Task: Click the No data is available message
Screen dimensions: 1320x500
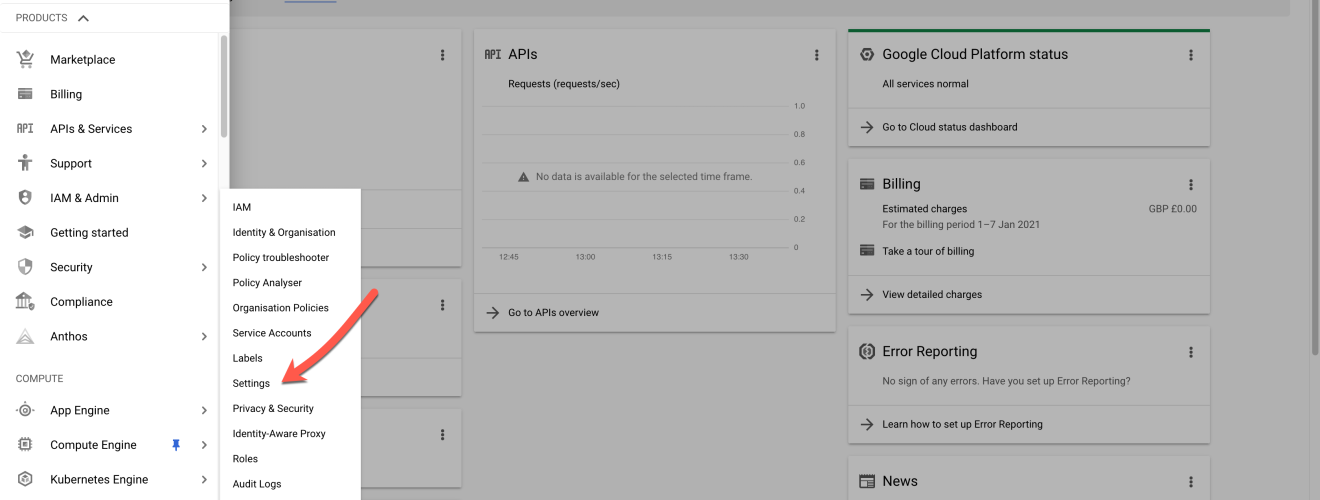Action: pyautogui.click(x=644, y=176)
